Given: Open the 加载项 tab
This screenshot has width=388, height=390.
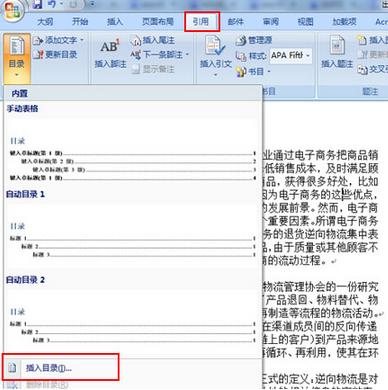Looking at the screenshot, I should click(x=344, y=22).
